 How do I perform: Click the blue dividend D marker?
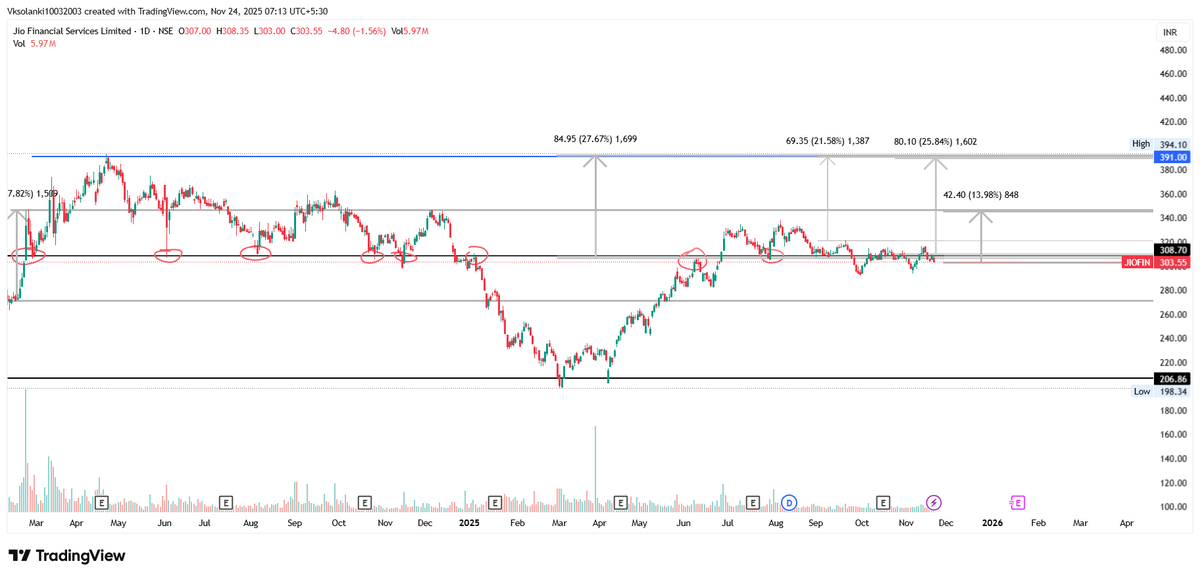point(789,502)
